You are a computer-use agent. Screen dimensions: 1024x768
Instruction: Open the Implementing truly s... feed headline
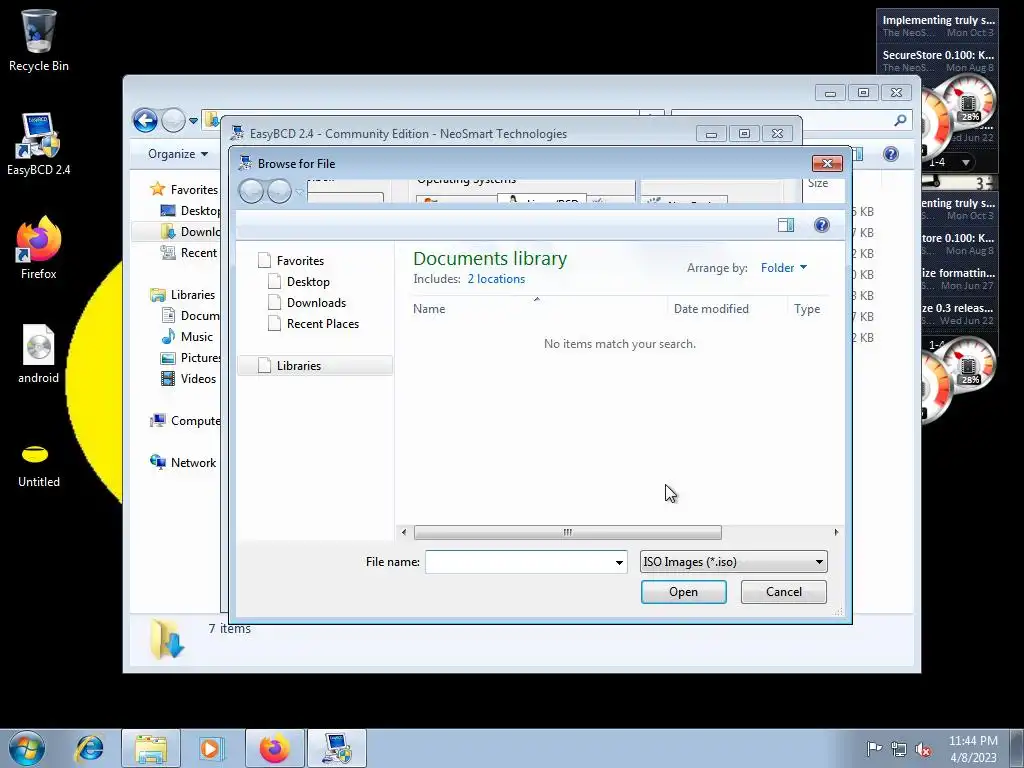point(937,25)
